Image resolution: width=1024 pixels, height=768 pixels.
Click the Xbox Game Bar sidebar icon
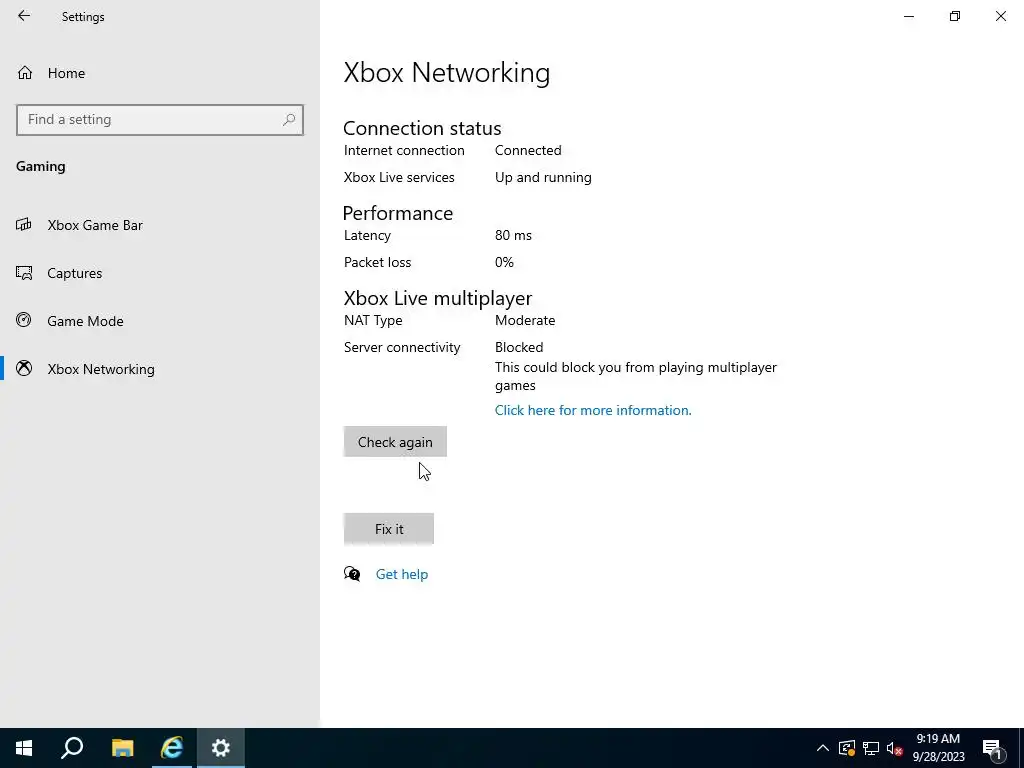click(x=24, y=225)
